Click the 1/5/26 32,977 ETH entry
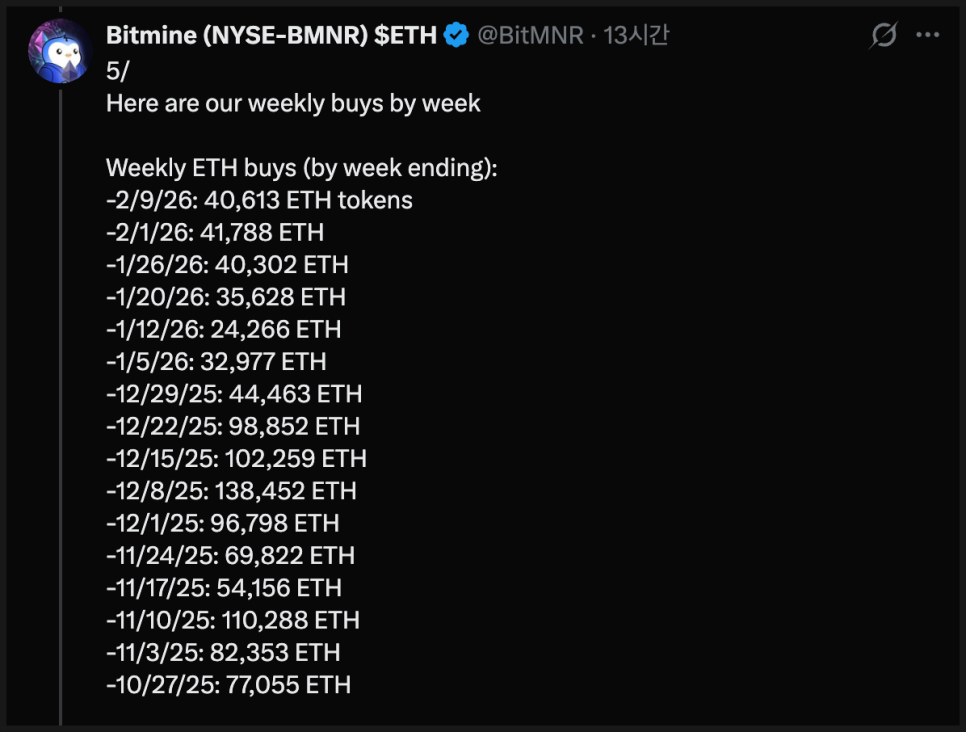Screen dimensions: 966x732 216,361
